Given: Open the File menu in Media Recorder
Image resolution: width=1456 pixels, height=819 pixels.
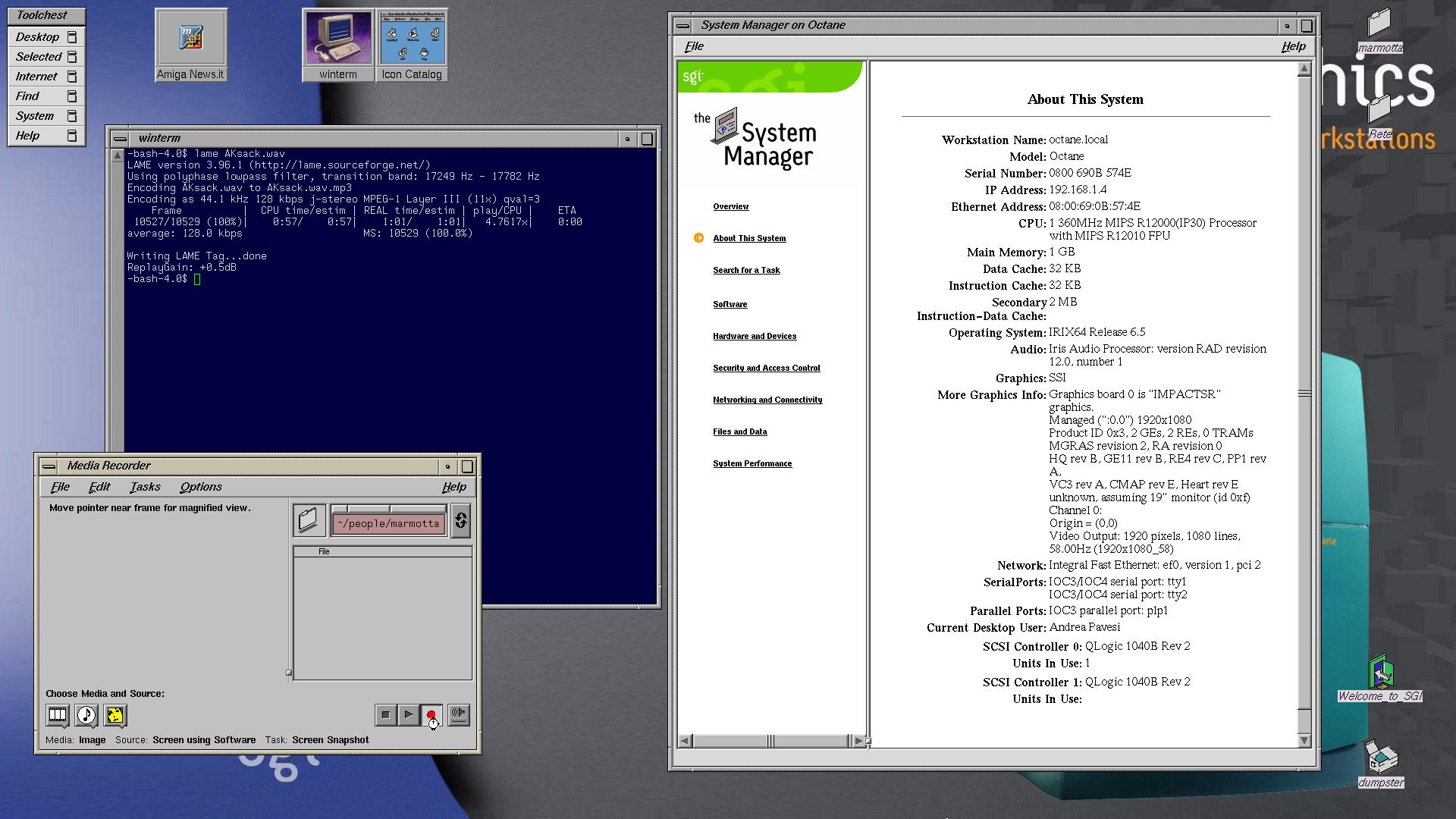Looking at the screenshot, I should click(x=60, y=487).
